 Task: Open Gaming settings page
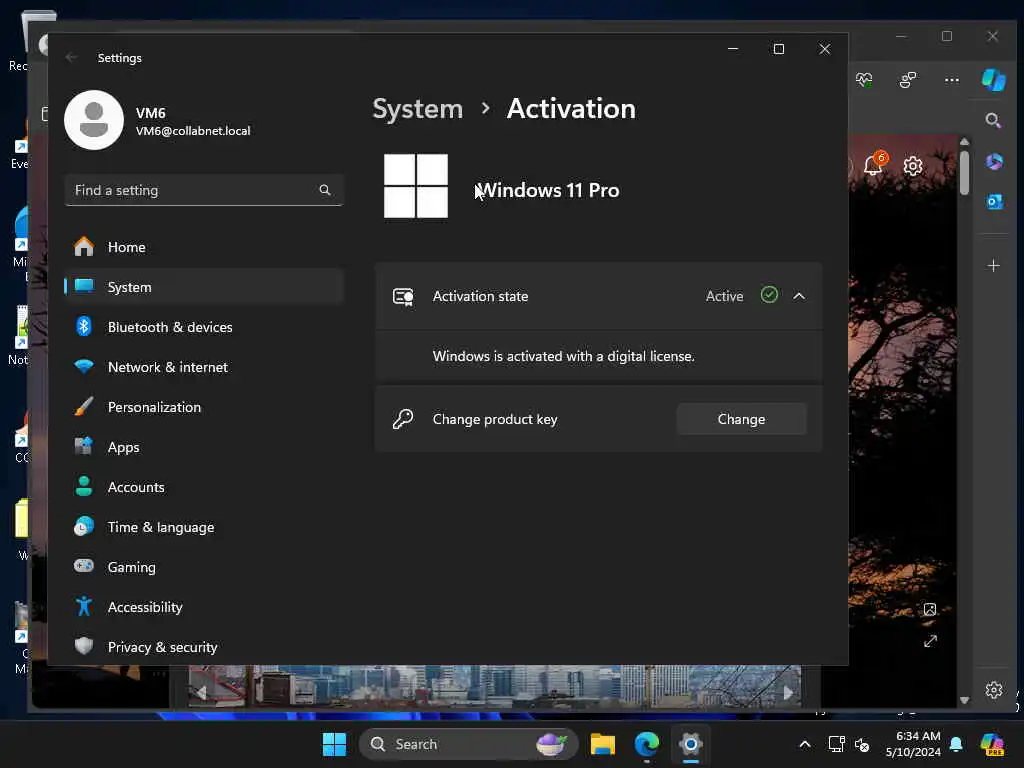[x=204, y=567]
